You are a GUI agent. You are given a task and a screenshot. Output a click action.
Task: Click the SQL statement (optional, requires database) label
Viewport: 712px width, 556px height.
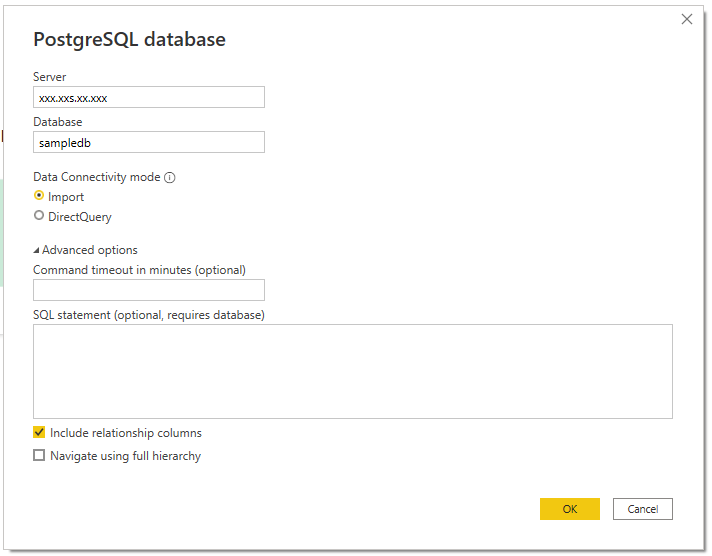click(x=148, y=315)
